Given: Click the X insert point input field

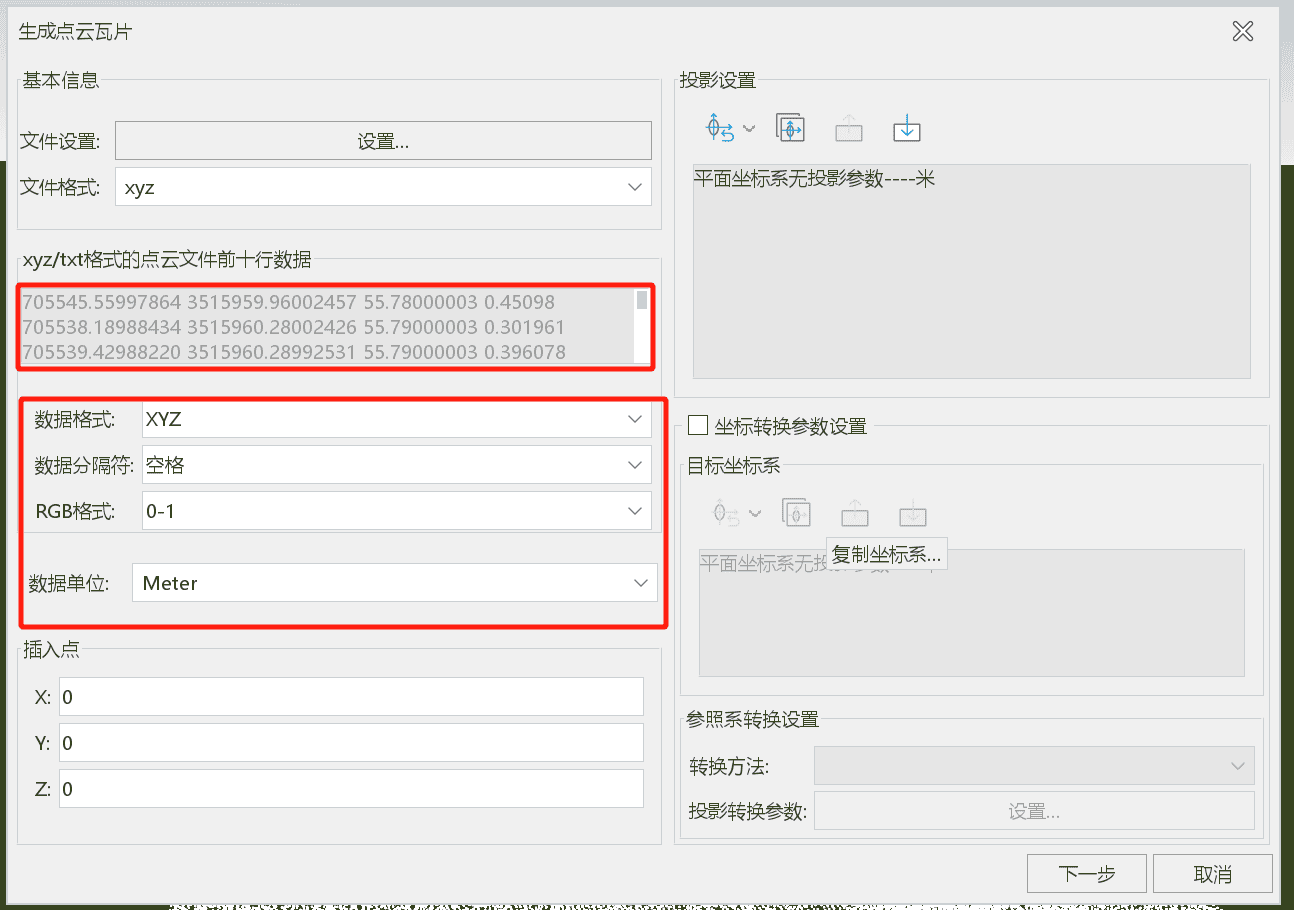Looking at the screenshot, I should 350,696.
